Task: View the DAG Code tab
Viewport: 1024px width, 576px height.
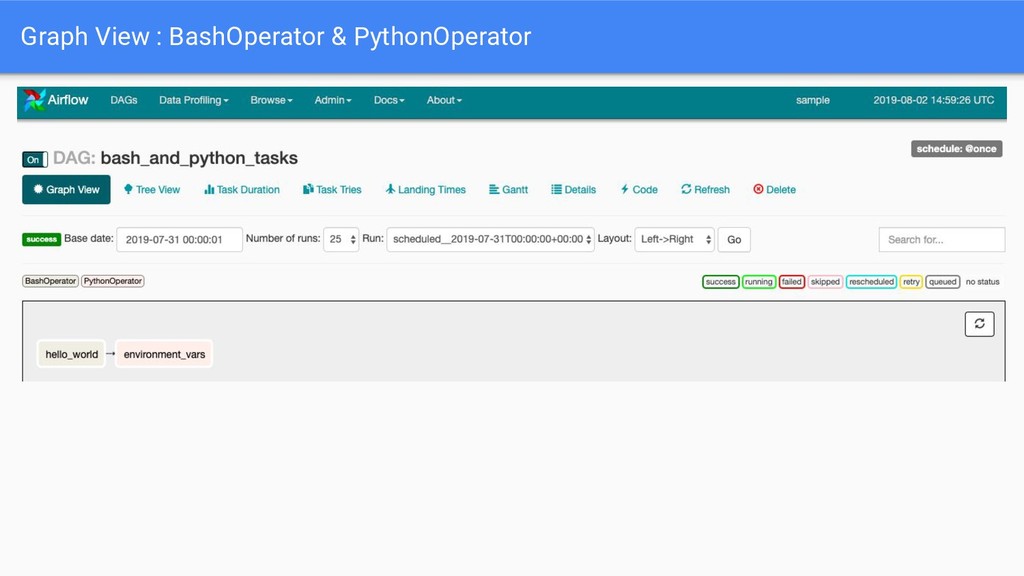Action: tap(639, 189)
